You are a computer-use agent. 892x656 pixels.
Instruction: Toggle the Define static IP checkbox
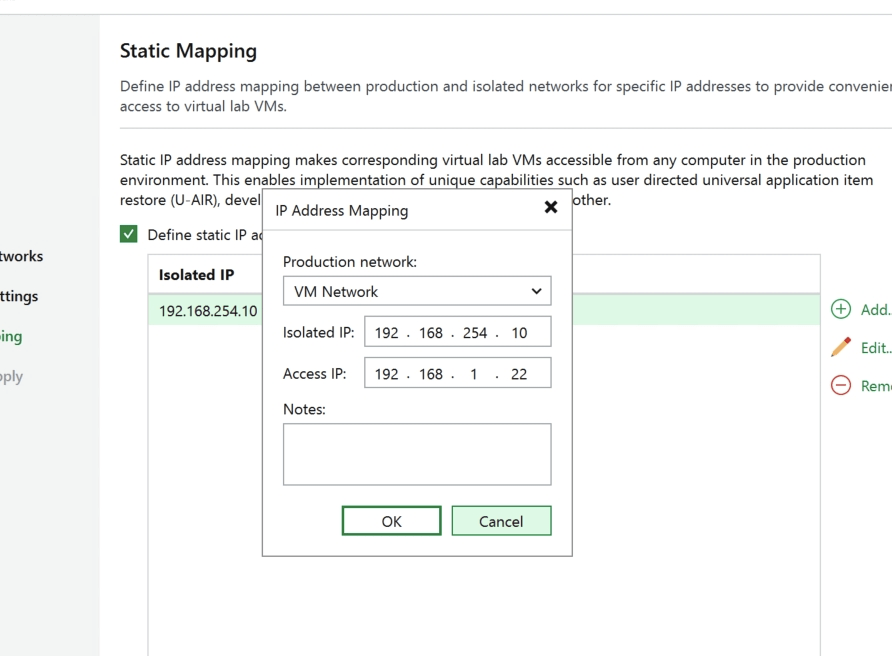coord(129,234)
